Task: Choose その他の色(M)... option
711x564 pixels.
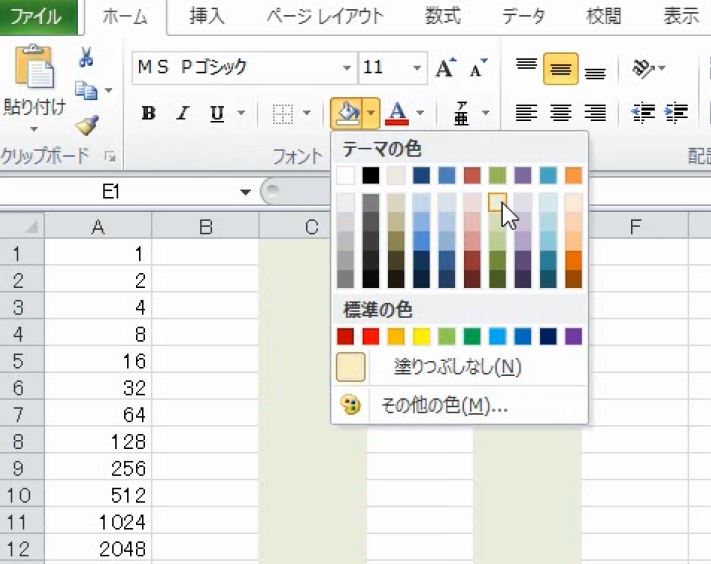Action: point(460,405)
